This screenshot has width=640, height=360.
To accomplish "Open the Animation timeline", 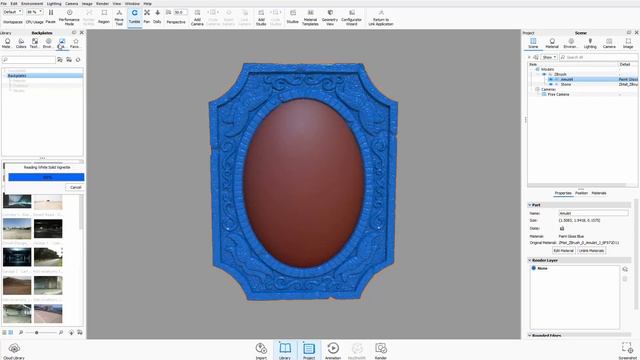I will coord(333,351).
